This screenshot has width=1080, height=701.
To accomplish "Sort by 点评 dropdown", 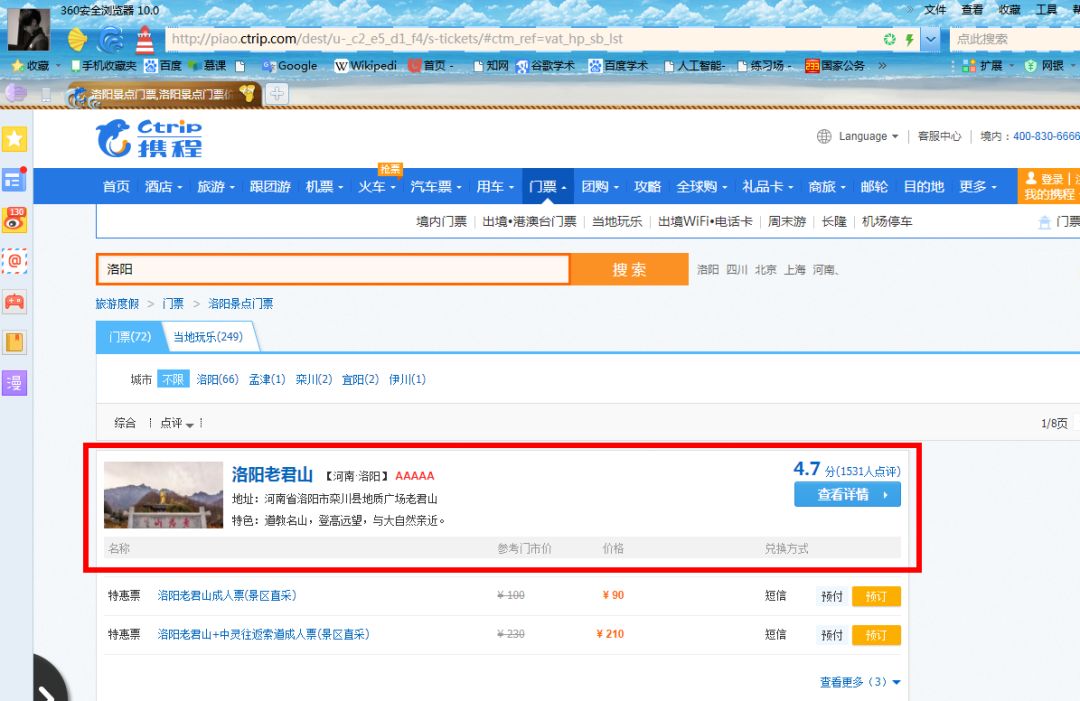I will tap(177, 423).
